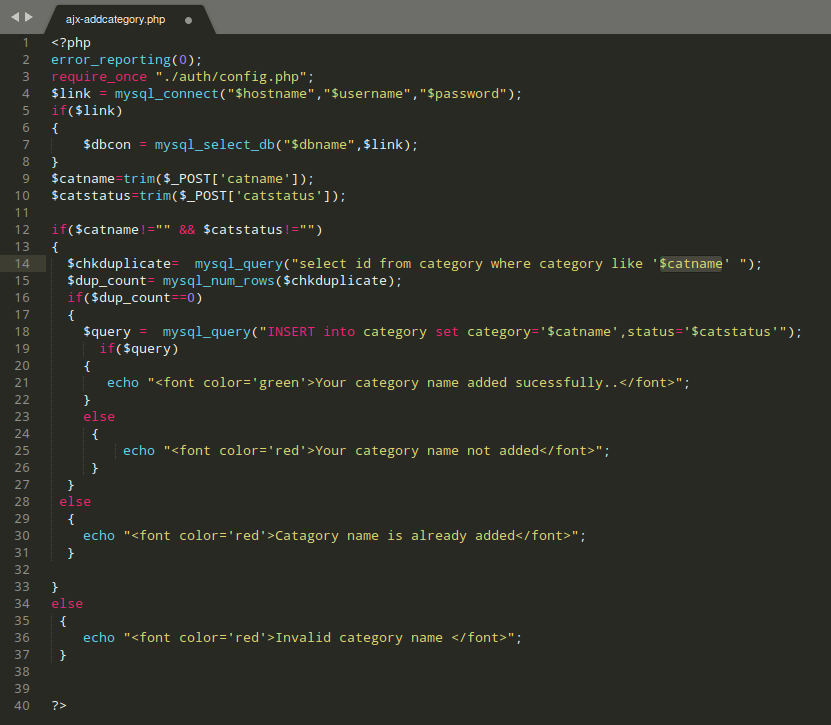
Task: Click the INSERT keyword in the query string
Action: point(291,332)
